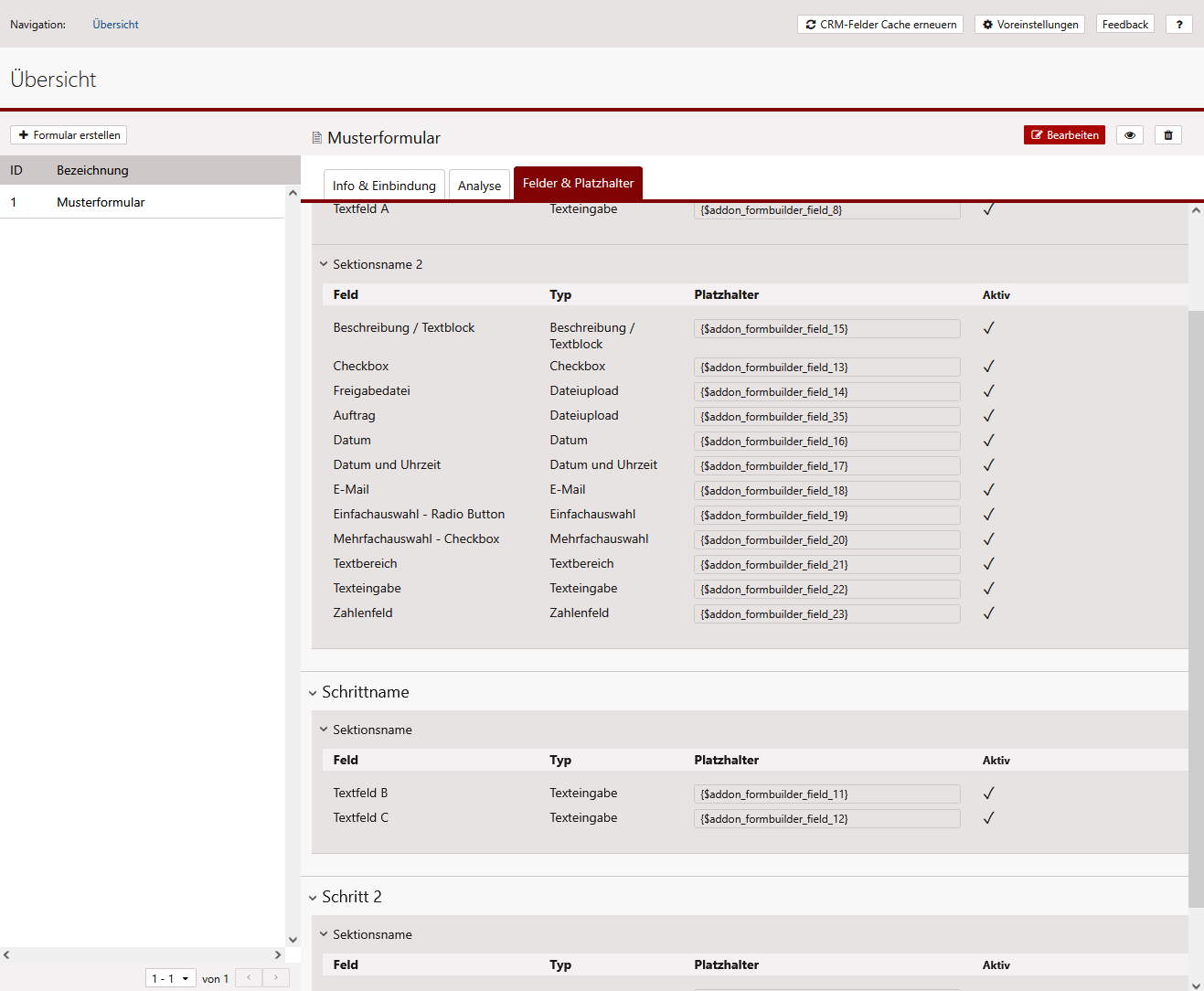Toggle the Aktiv checkmark for Textfeld B
Image resolution: width=1204 pixels, height=991 pixels.
988,794
